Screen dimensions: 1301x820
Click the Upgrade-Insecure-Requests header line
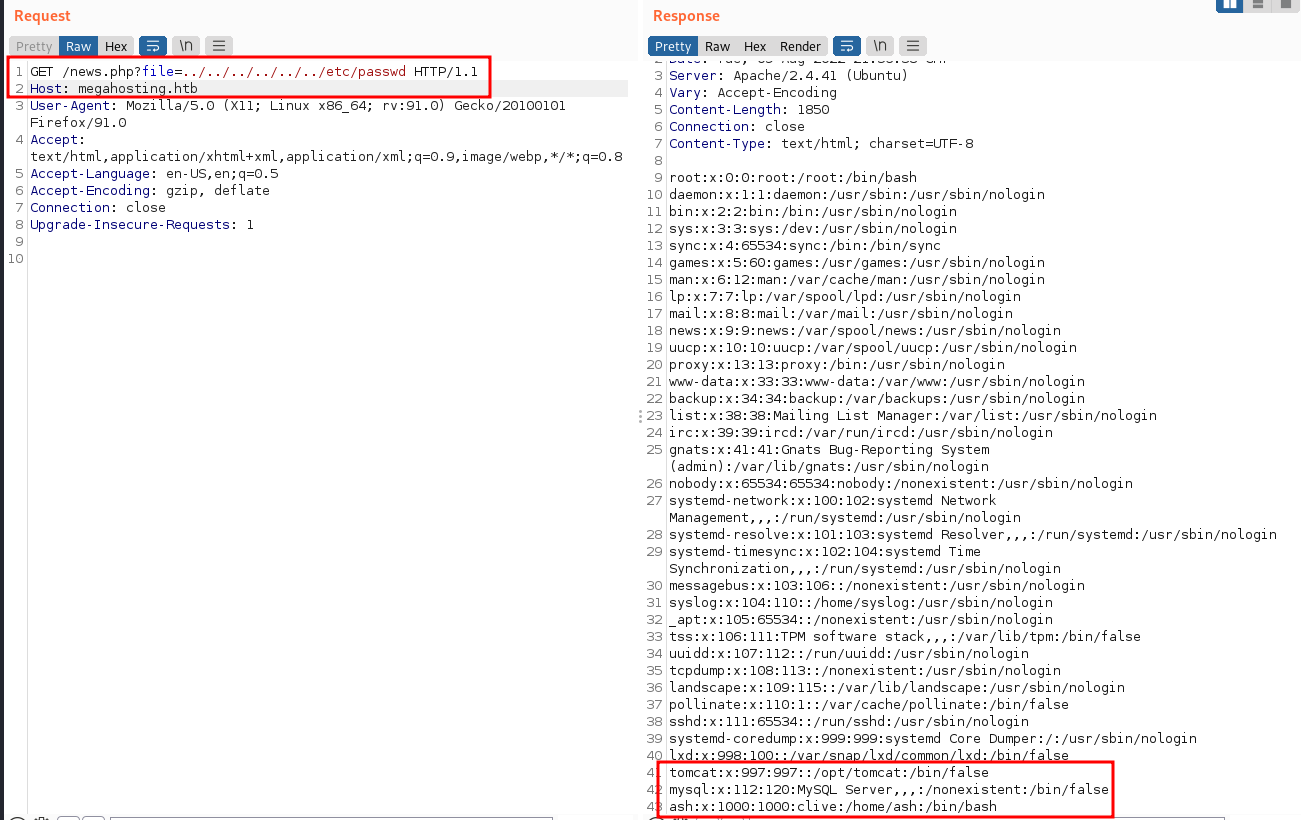pyautogui.click(x=142, y=224)
